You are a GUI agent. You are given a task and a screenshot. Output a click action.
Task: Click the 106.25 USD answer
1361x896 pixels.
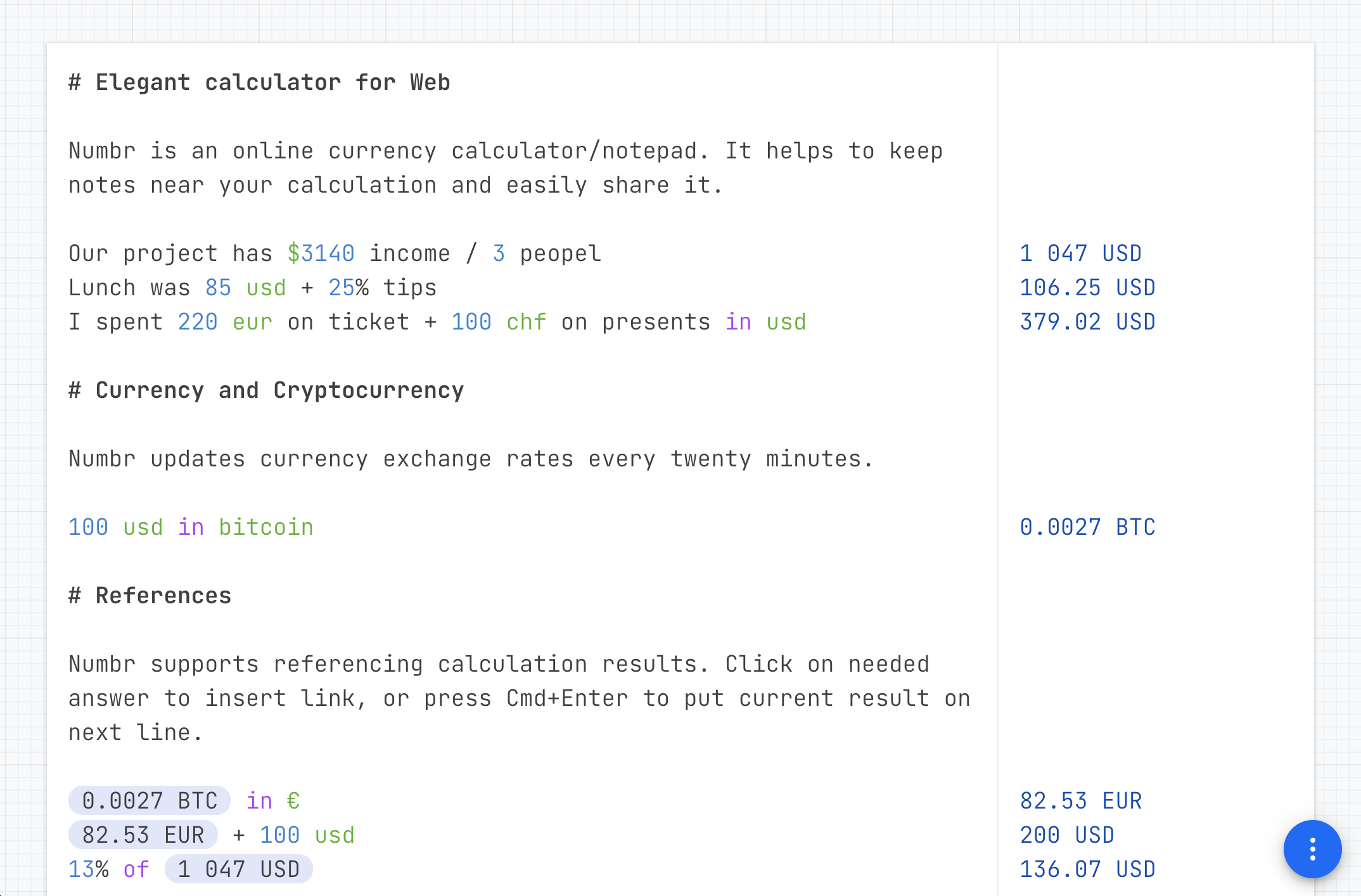click(1087, 288)
